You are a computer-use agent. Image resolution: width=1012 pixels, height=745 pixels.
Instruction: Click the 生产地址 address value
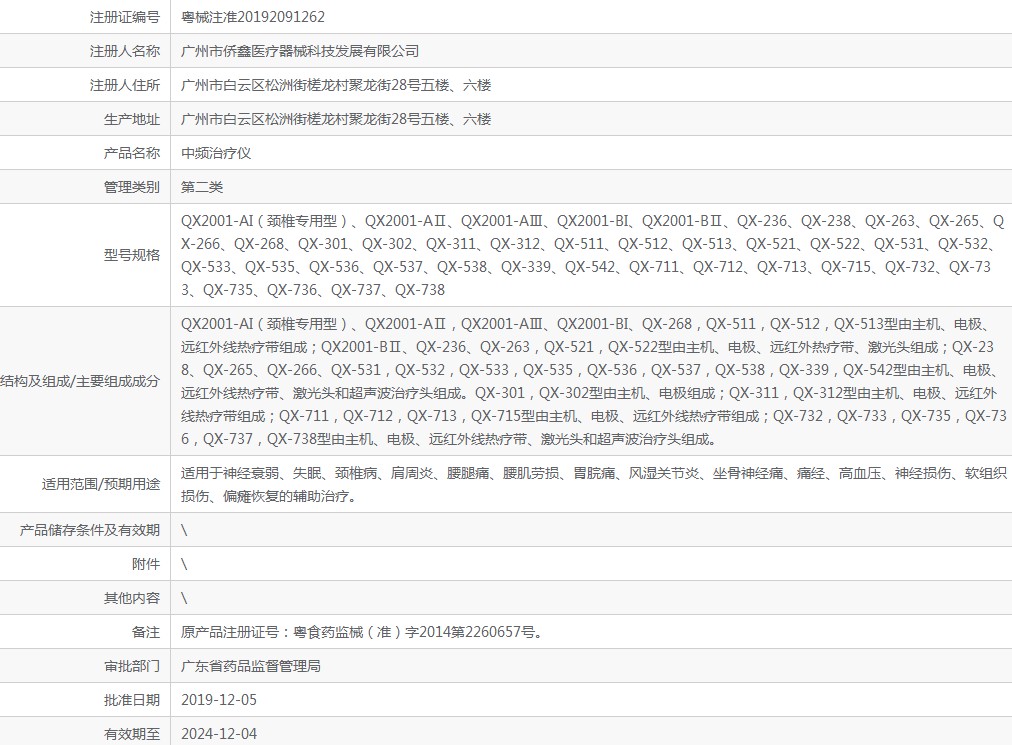pos(336,119)
